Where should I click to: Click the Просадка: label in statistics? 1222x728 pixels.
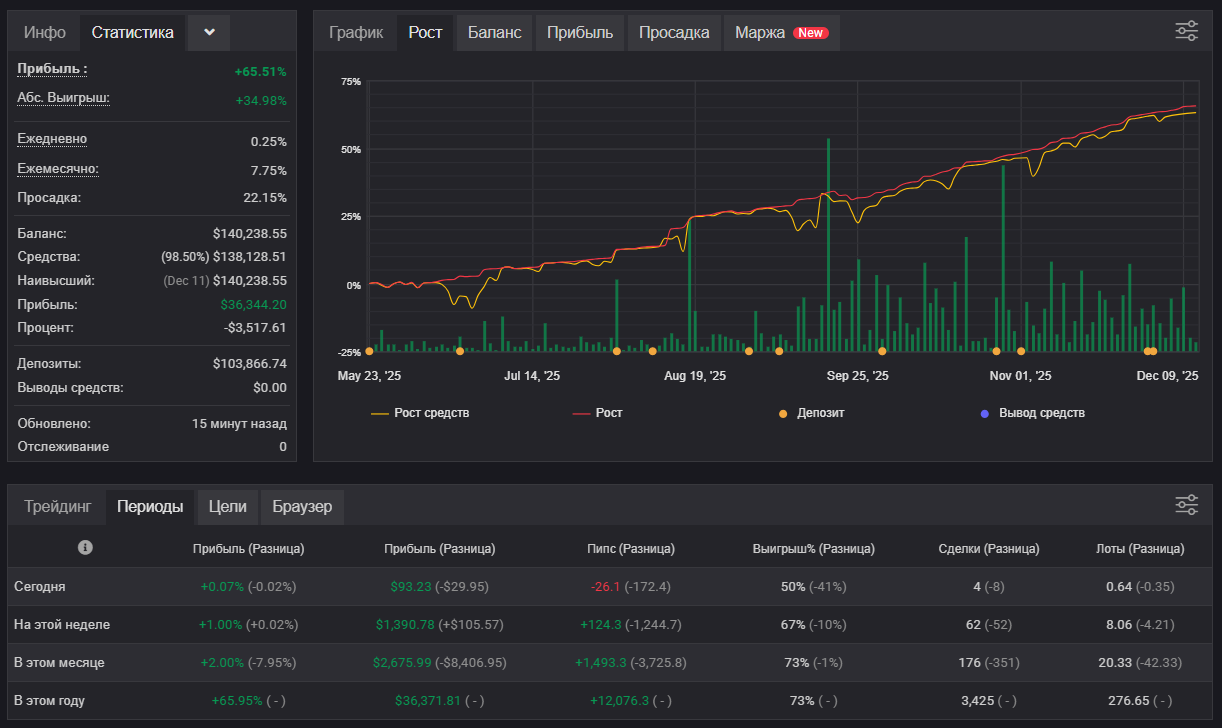(x=49, y=198)
